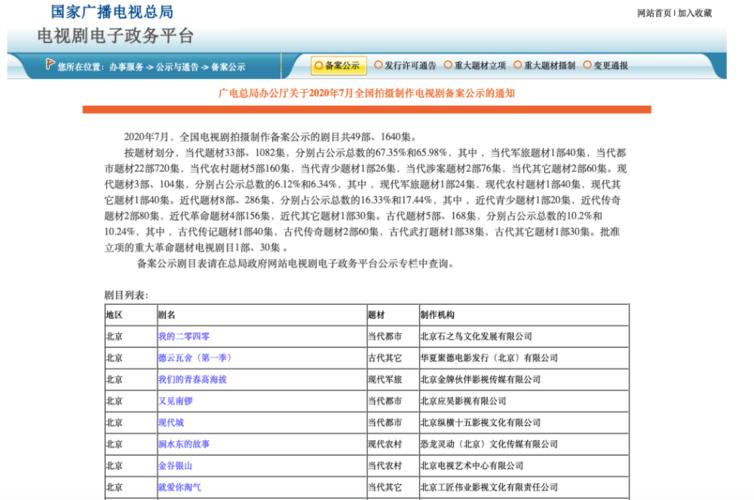The height and width of the screenshot is (500, 754).
Task: Open the drama link 德云瓦舍(第一季)
Action: (x=195, y=358)
